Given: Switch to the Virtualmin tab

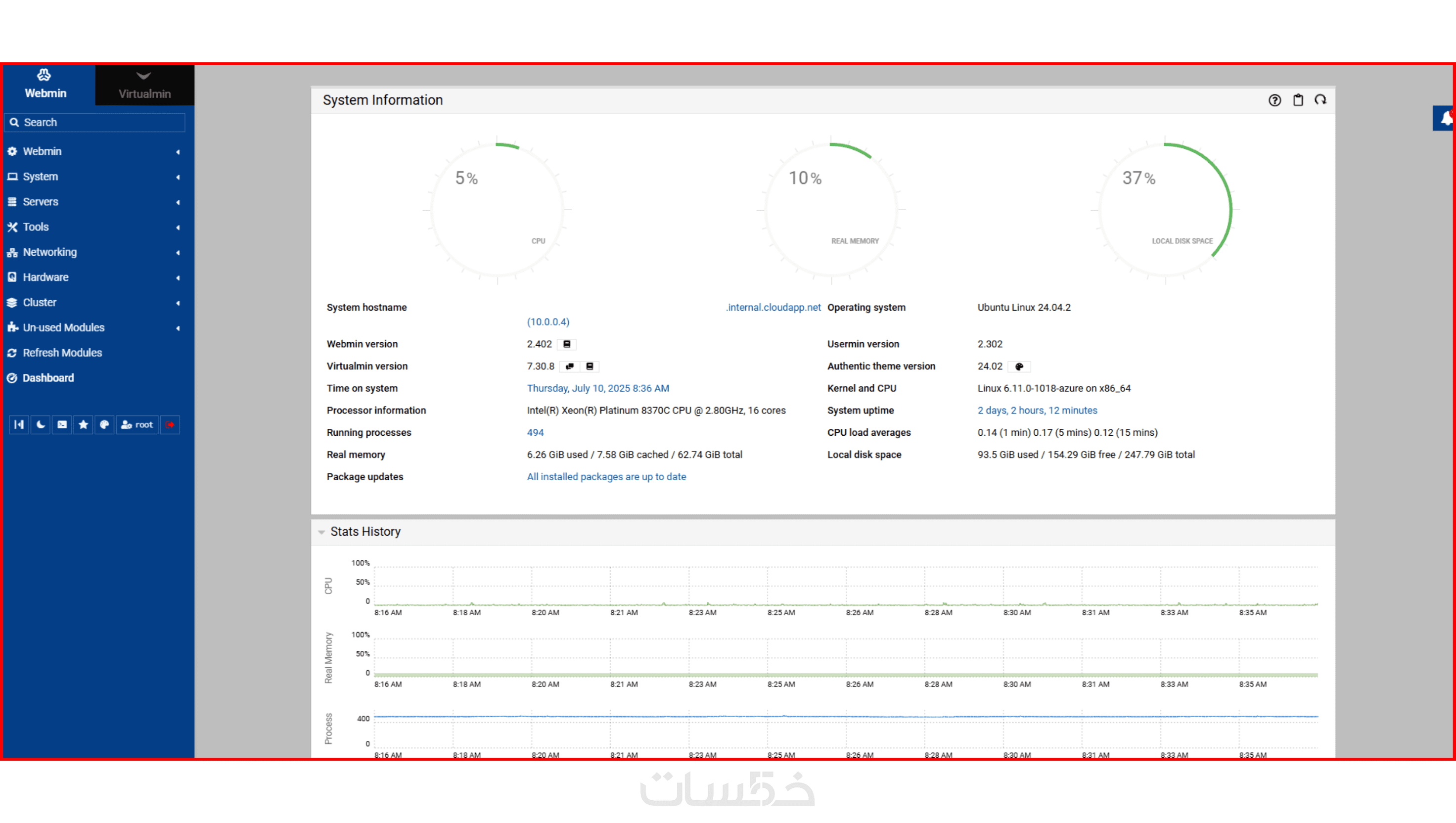Looking at the screenshot, I should [x=144, y=86].
